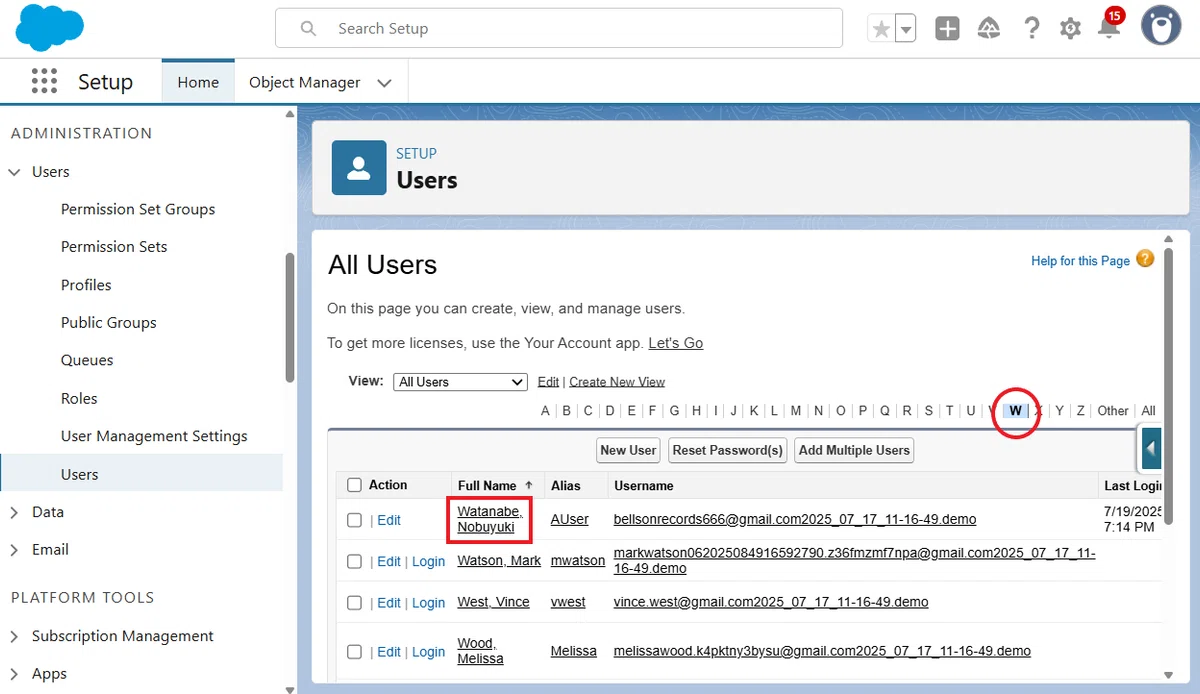Expand the Email section
Image resolution: width=1200 pixels, height=694 pixels.
point(15,550)
